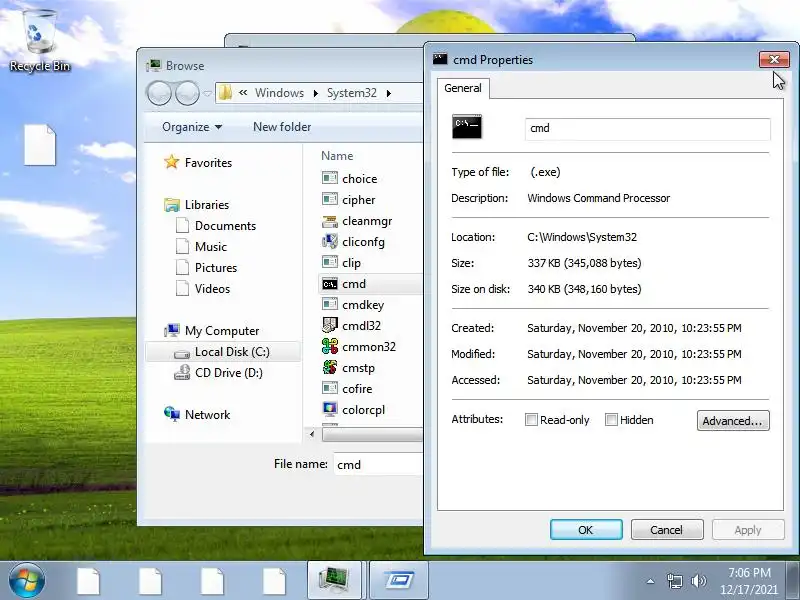Viewport: 800px width, 600px height.
Task: Open the volume speaker tray icon
Action: (698, 581)
